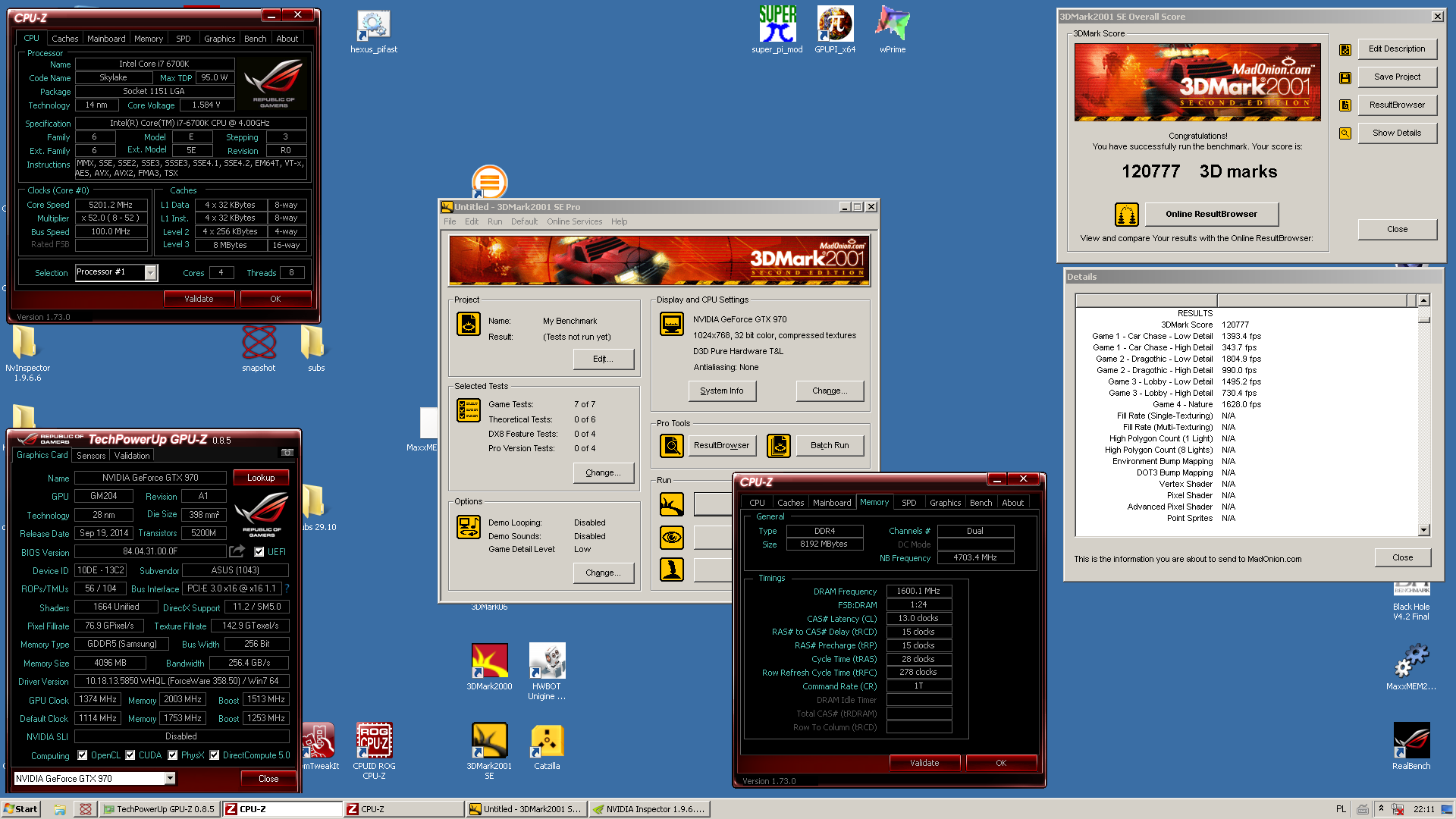Open the snapshot desktop icon
Screen dimensions: 1456x819
259,349
